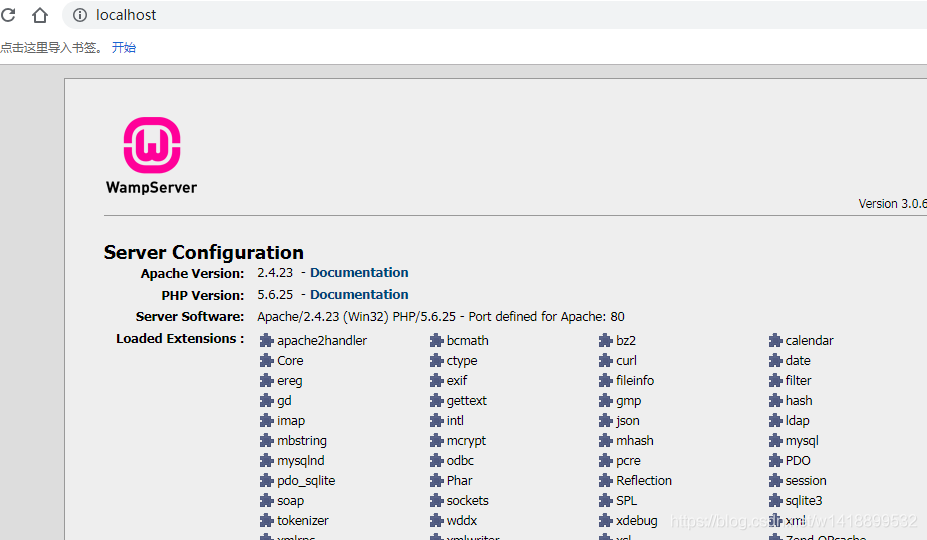This screenshot has height=540, width=927.
Task: Click the Server Configuration heading
Action: [203, 253]
